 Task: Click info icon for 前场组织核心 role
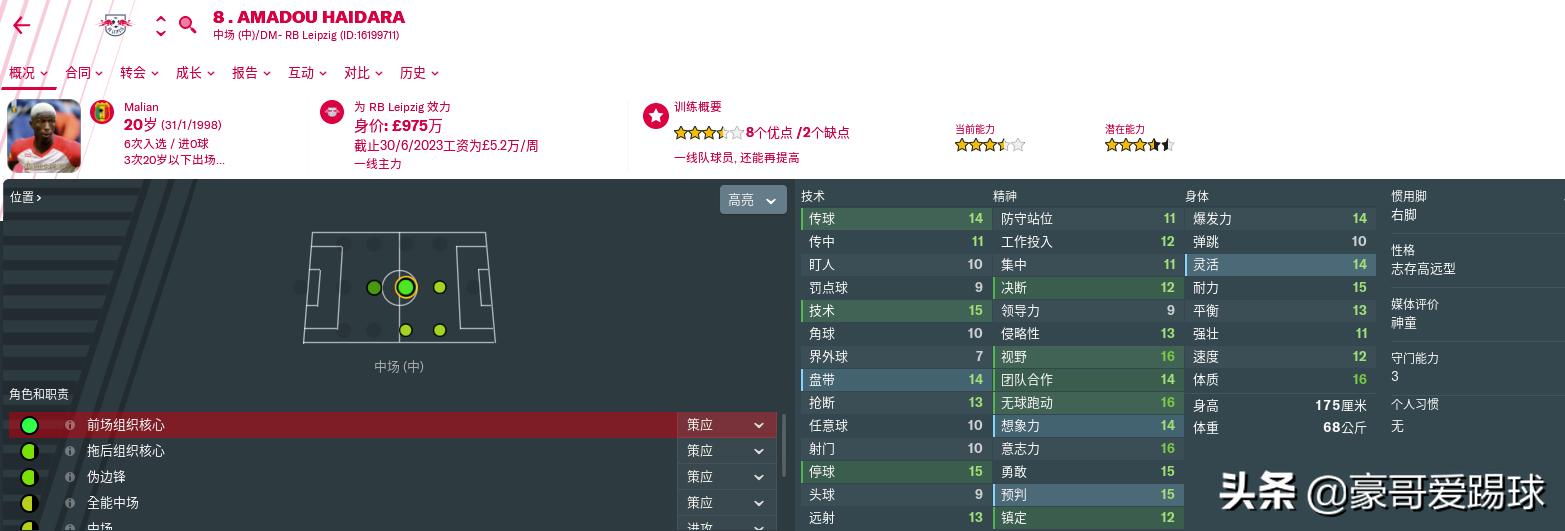coord(70,425)
